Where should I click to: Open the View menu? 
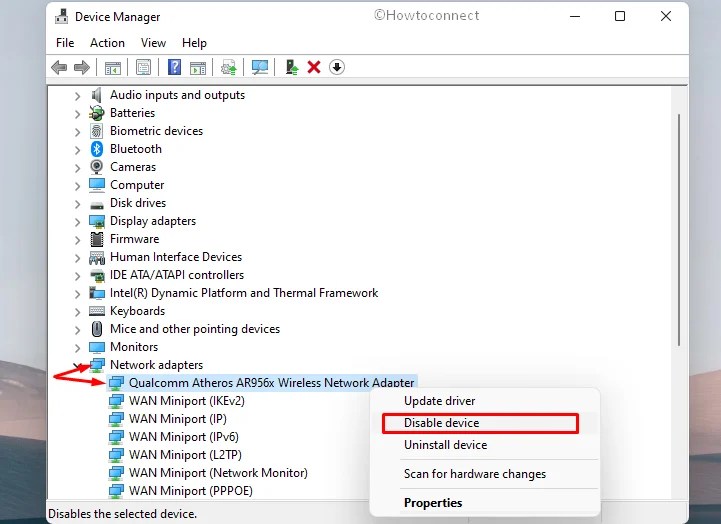153,43
